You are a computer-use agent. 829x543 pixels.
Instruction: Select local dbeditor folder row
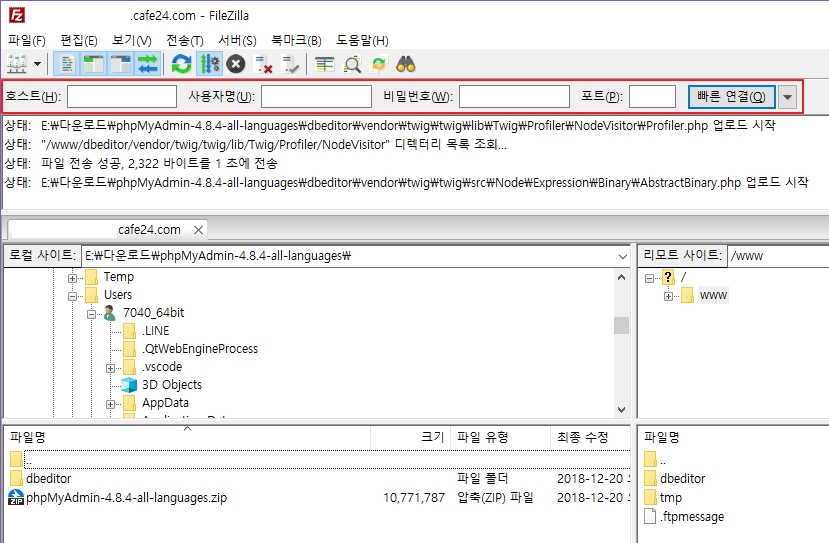tap(319, 478)
